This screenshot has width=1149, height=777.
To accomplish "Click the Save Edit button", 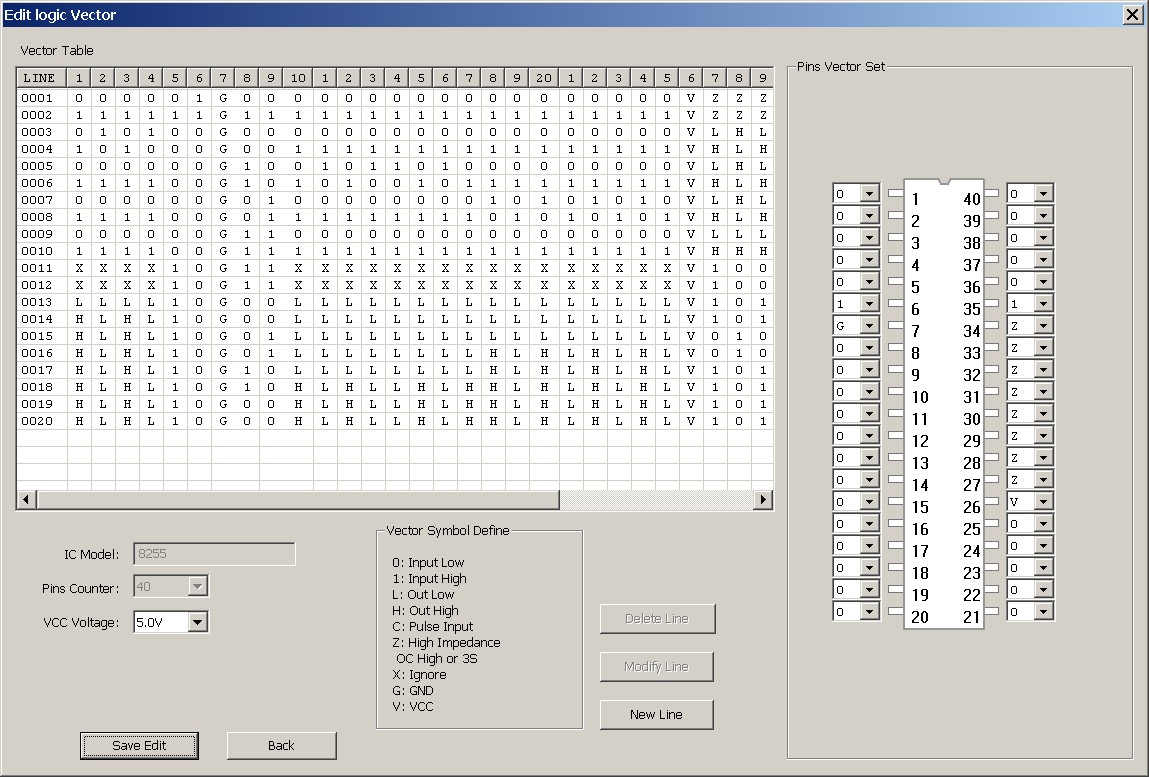I will coord(139,745).
